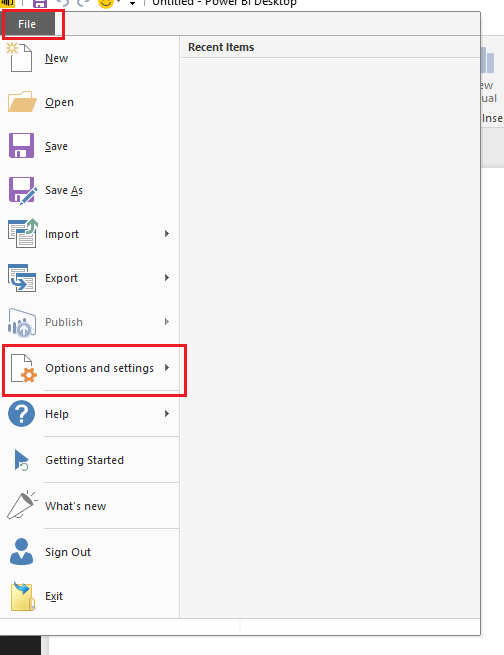Select Exit menu entry
The height and width of the screenshot is (655, 504).
click(90, 596)
